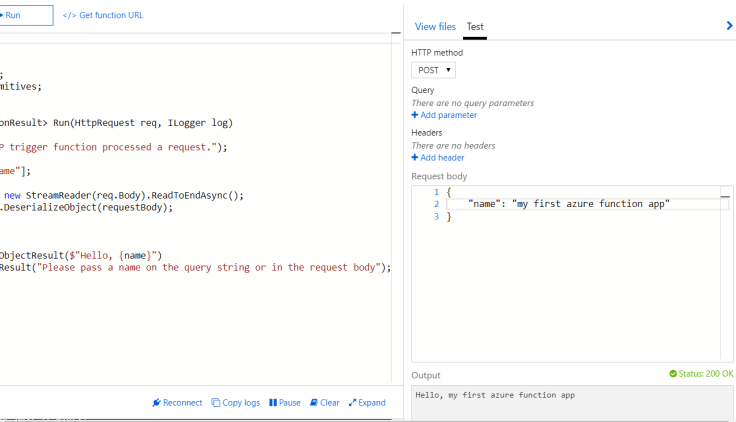Pause the log streaming
This screenshot has width=736, height=422.
click(x=285, y=403)
